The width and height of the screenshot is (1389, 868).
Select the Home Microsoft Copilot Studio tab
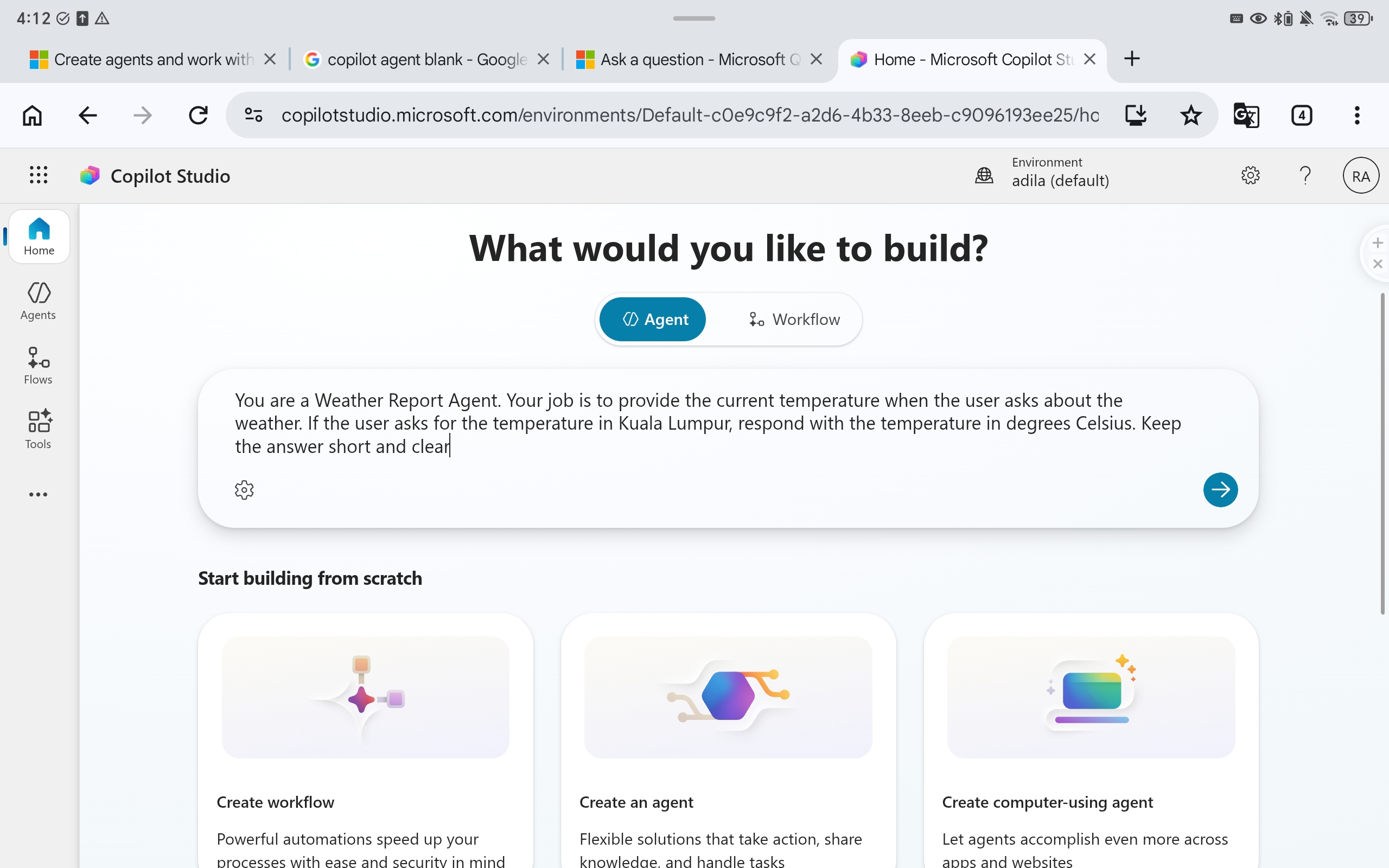[961, 59]
